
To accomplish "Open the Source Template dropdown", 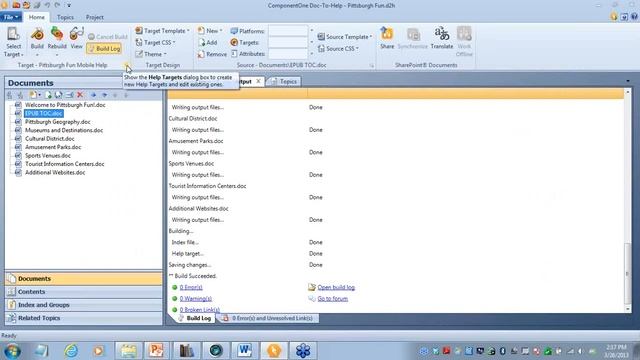I will tap(345, 37).
